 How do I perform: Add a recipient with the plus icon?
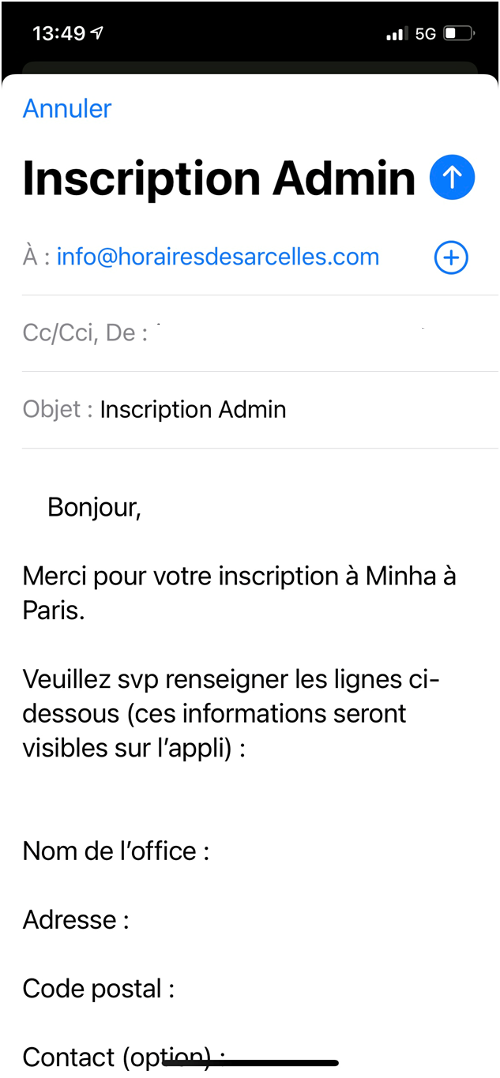pyautogui.click(x=450, y=258)
